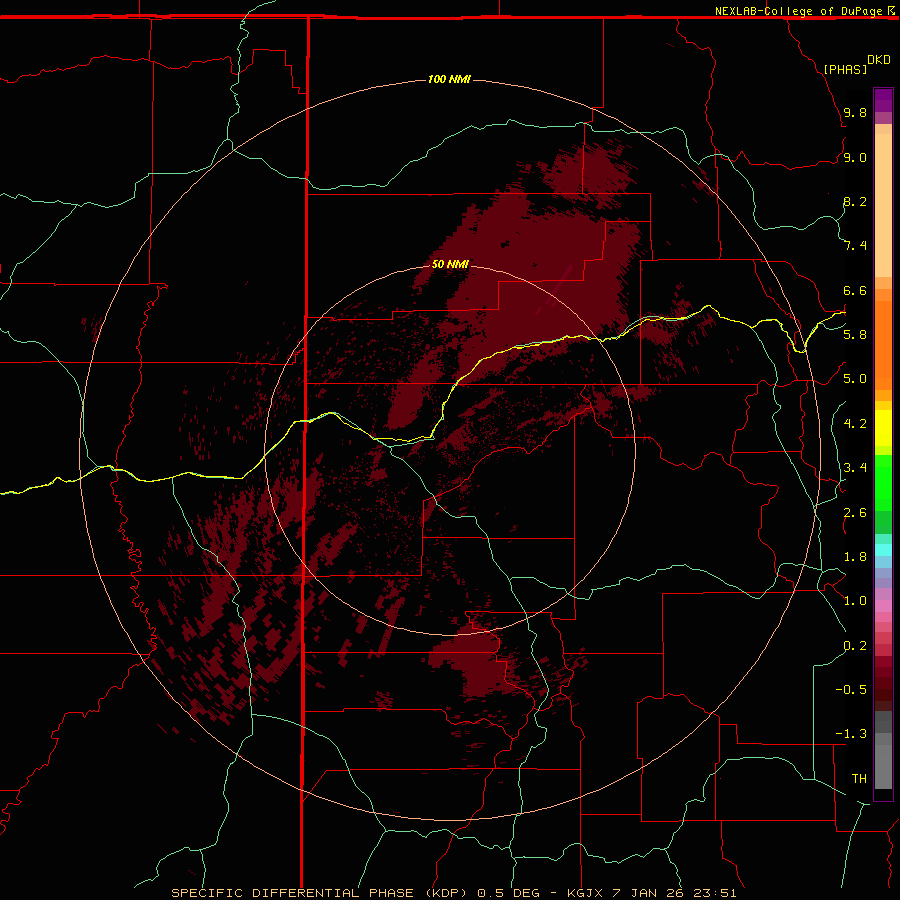The width and height of the screenshot is (900, 900).
Task: Pick the bright green color bar segment
Action: coord(883,482)
